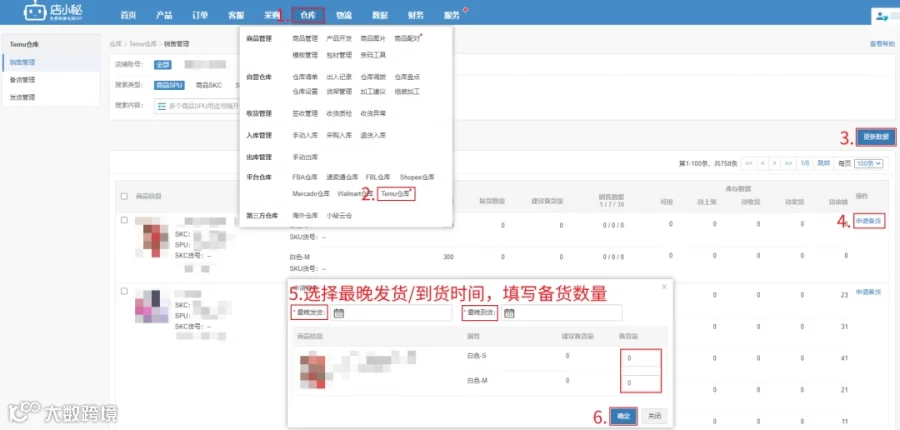The width and height of the screenshot is (900, 430).
Task: Check the second product row checkbox
Action: [x=125, y=291]
